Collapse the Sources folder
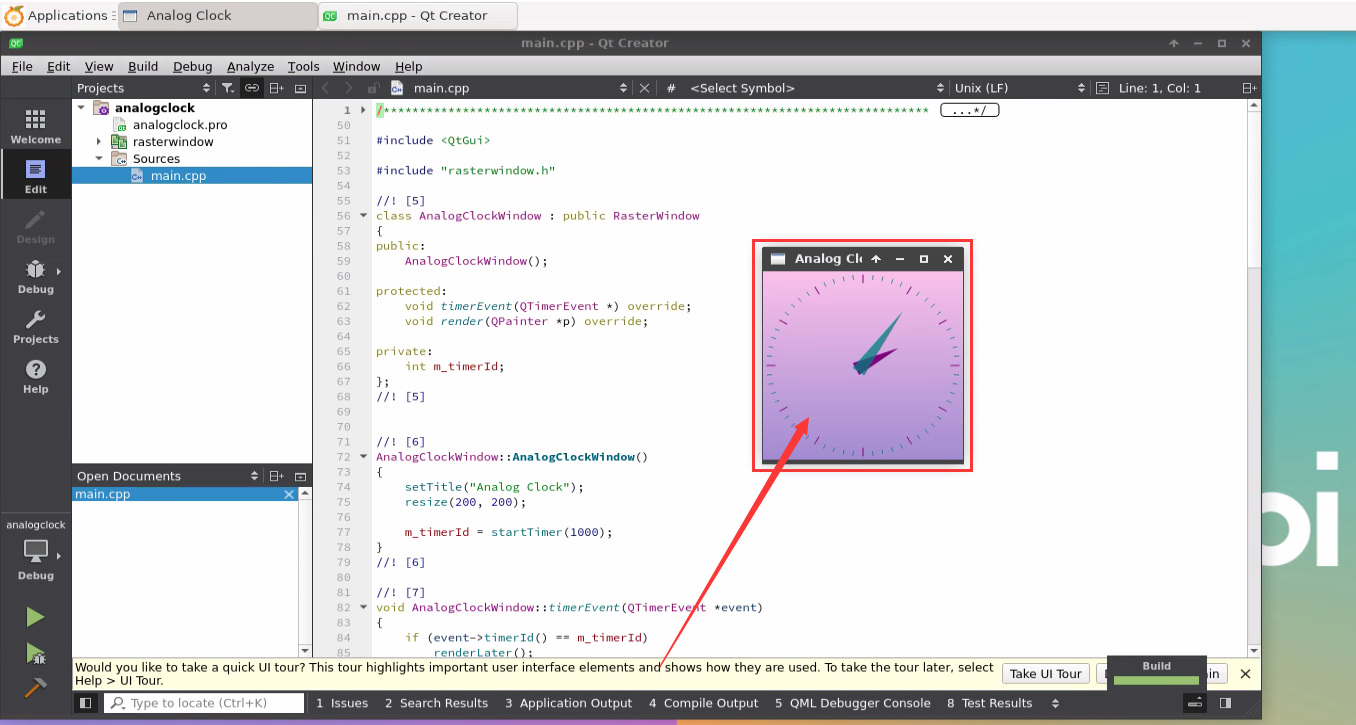The width and height of the screenshot is (1356, 725). [x=99, y=158]
